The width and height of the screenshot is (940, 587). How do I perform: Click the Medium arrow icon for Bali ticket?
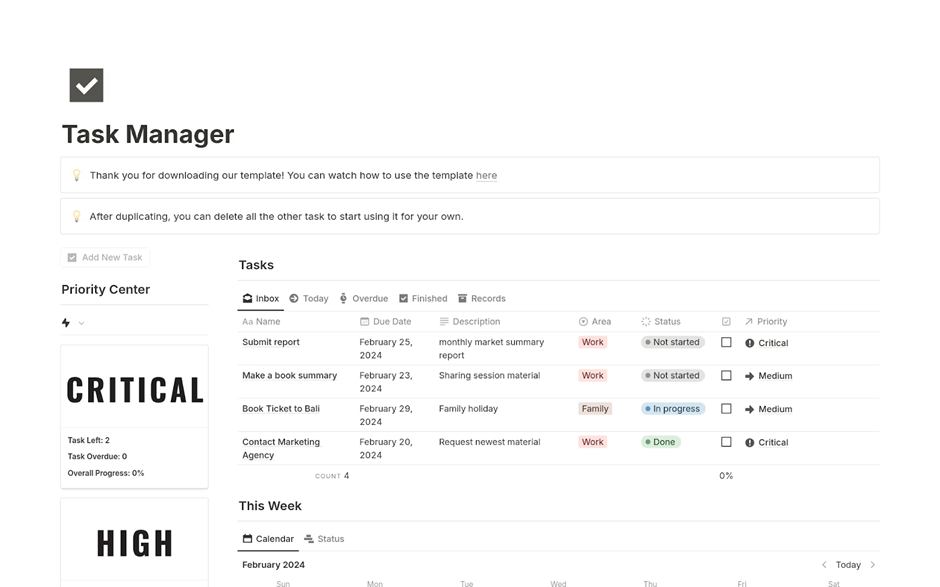pyautogui.click(x=749, y=409)
